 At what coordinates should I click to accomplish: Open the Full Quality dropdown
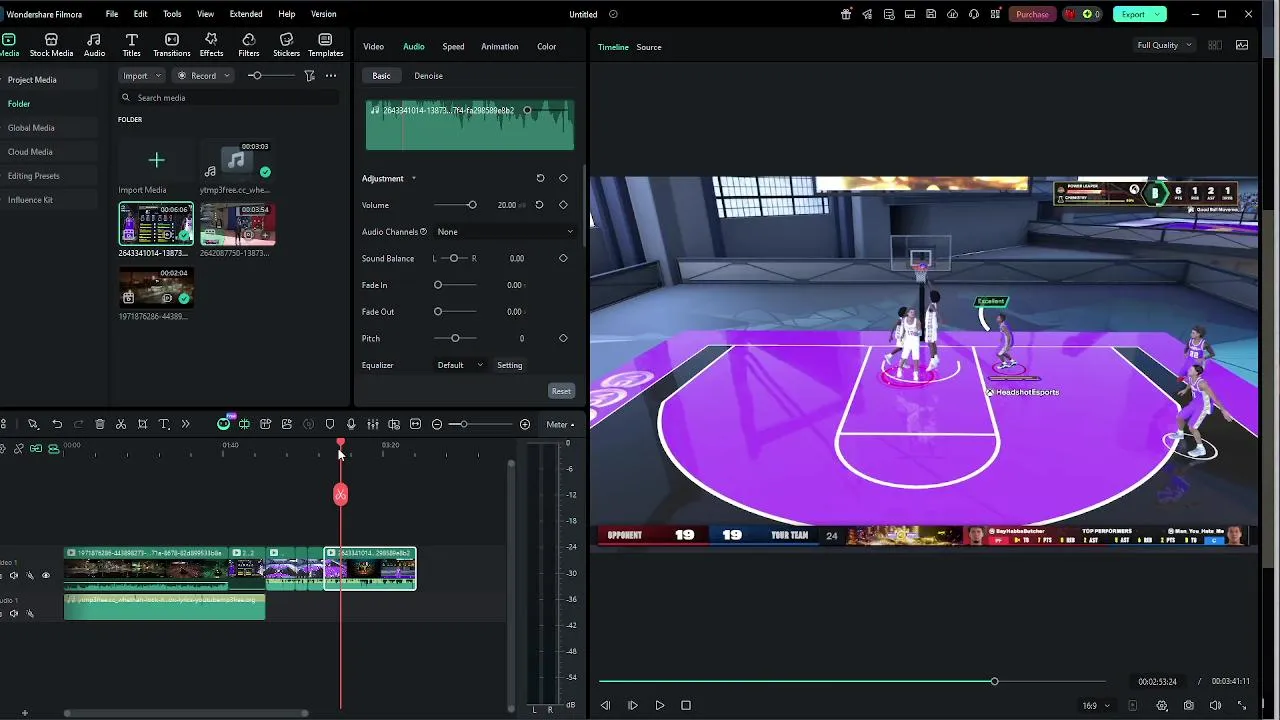[1164, 45]
